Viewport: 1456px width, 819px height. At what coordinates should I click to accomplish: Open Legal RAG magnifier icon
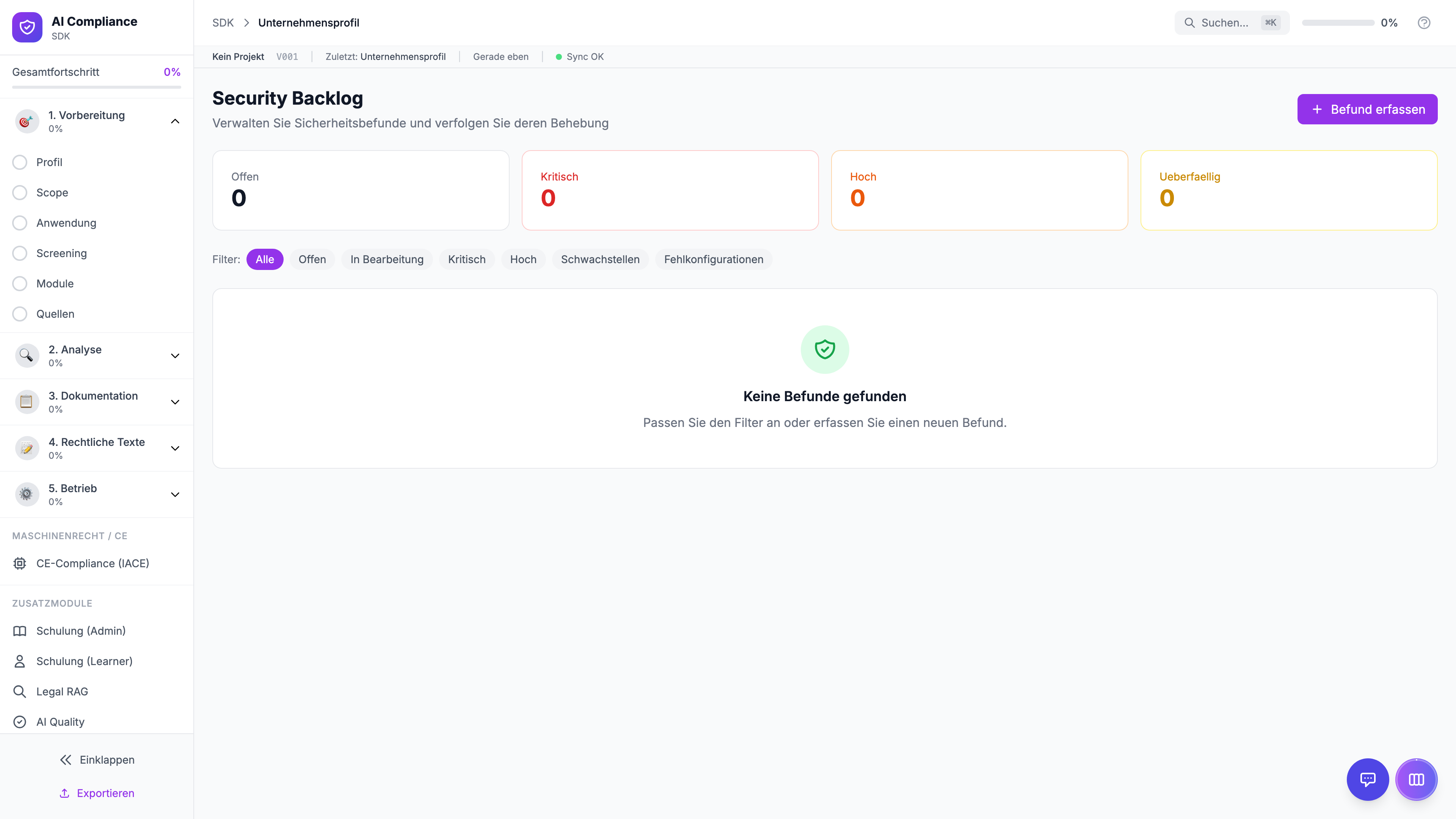[x=20, y=691]
